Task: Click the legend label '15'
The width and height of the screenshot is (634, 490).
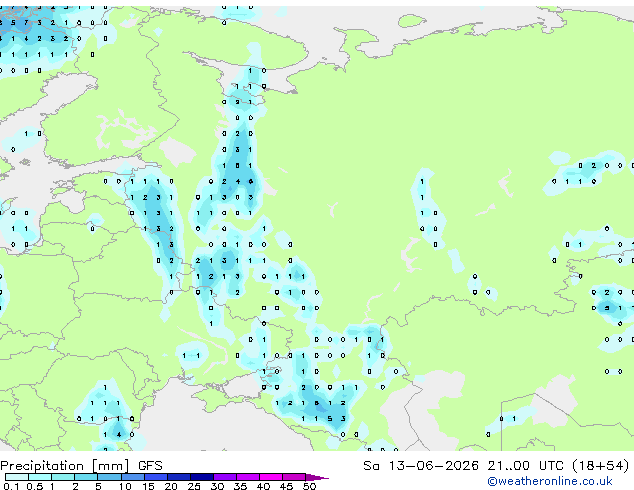Action: click(148, 486)
